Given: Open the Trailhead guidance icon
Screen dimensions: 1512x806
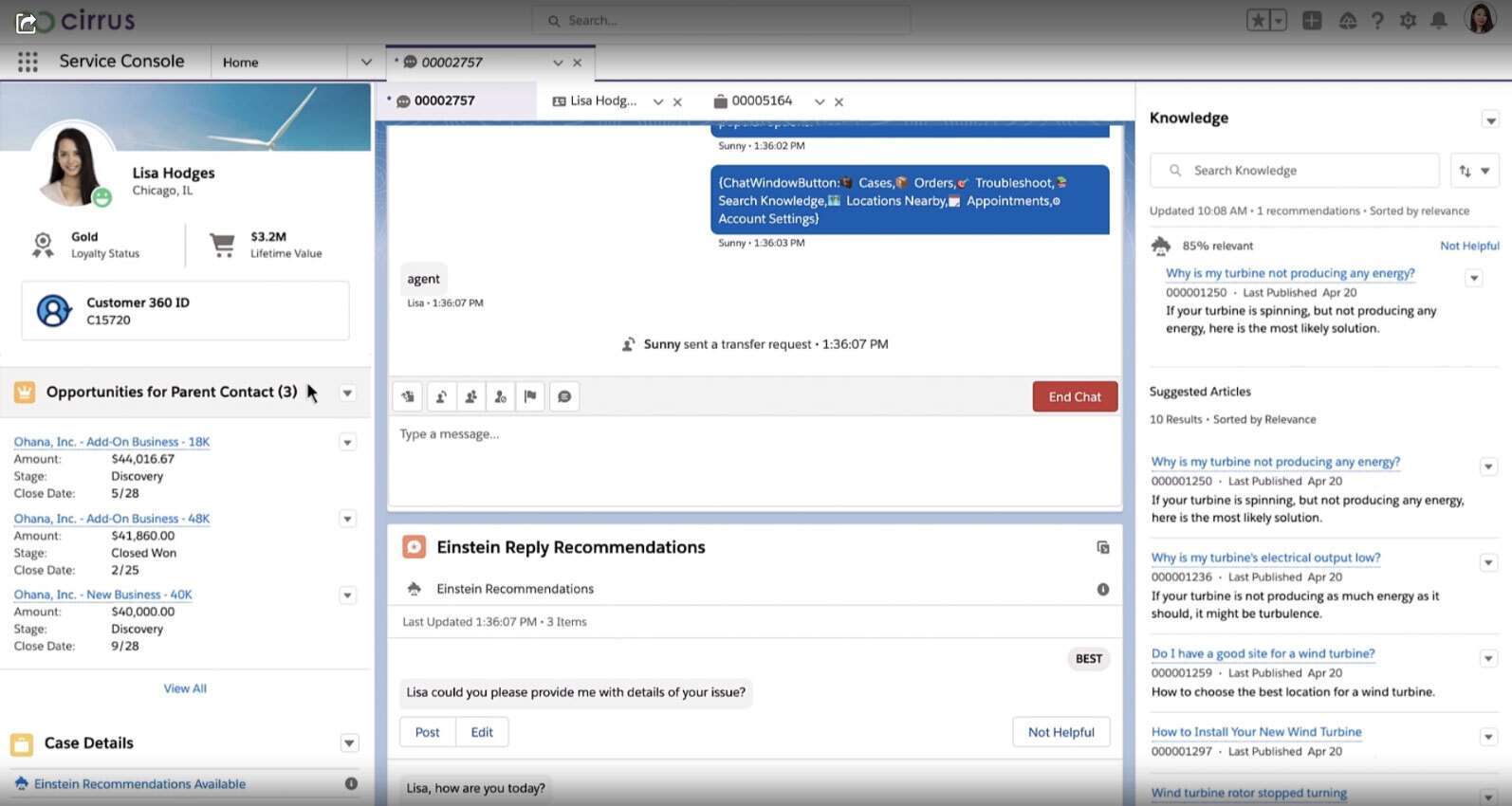Looking at the screenshot, I should click(1347, 20).
